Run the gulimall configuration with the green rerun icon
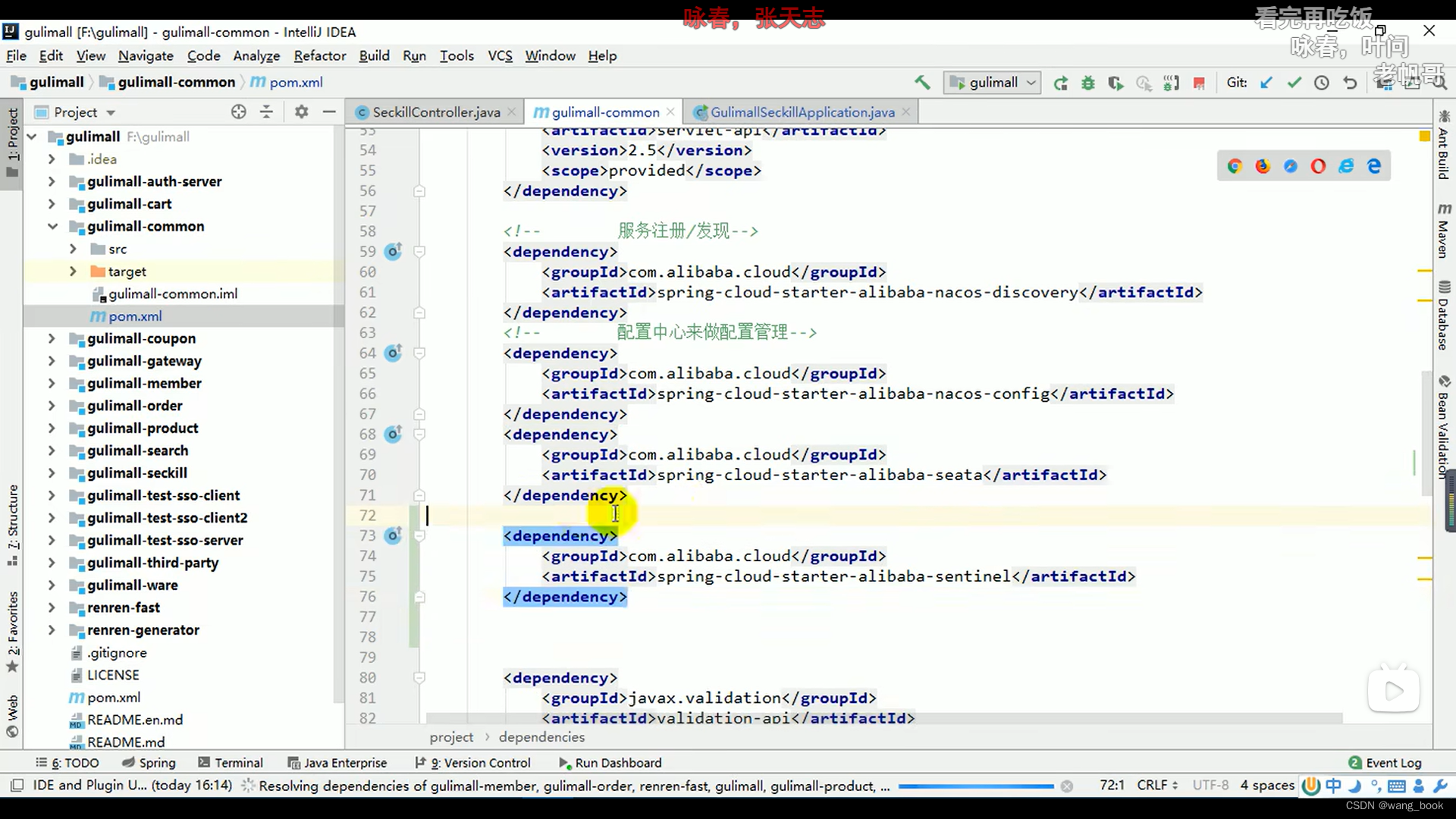 tap(1061, 83)
